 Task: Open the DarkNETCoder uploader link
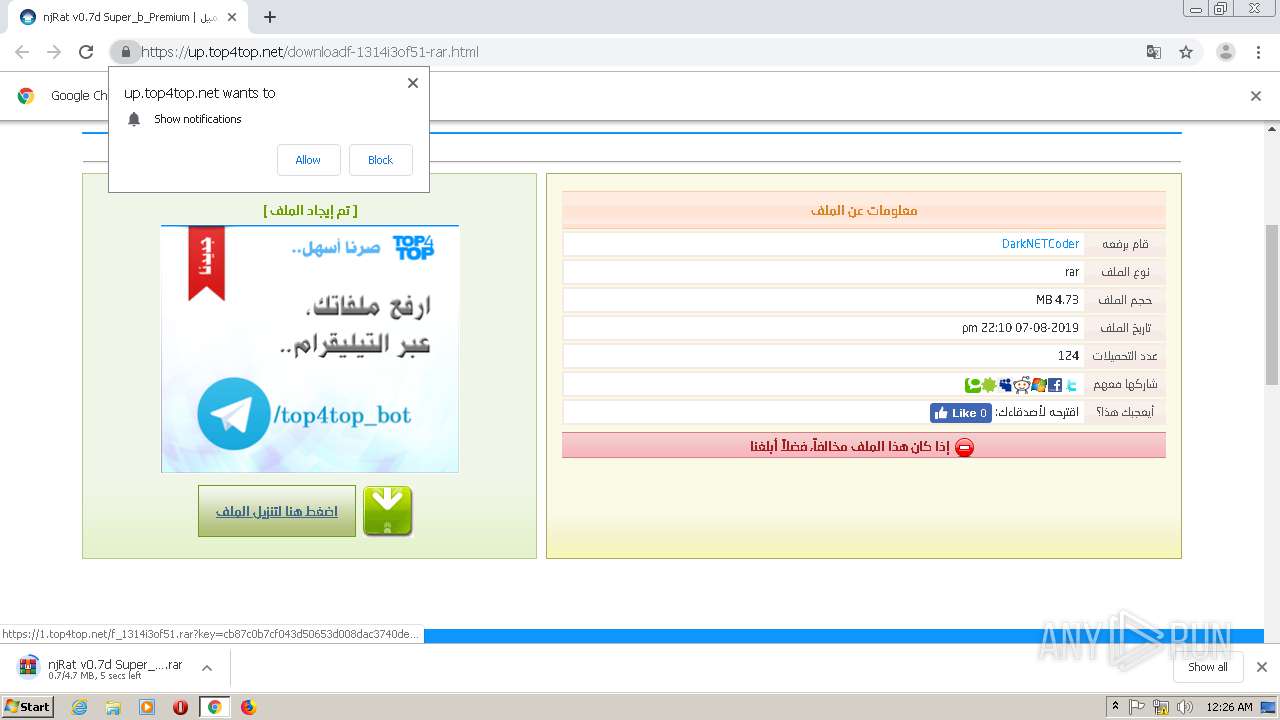(x=1040, y=244)
